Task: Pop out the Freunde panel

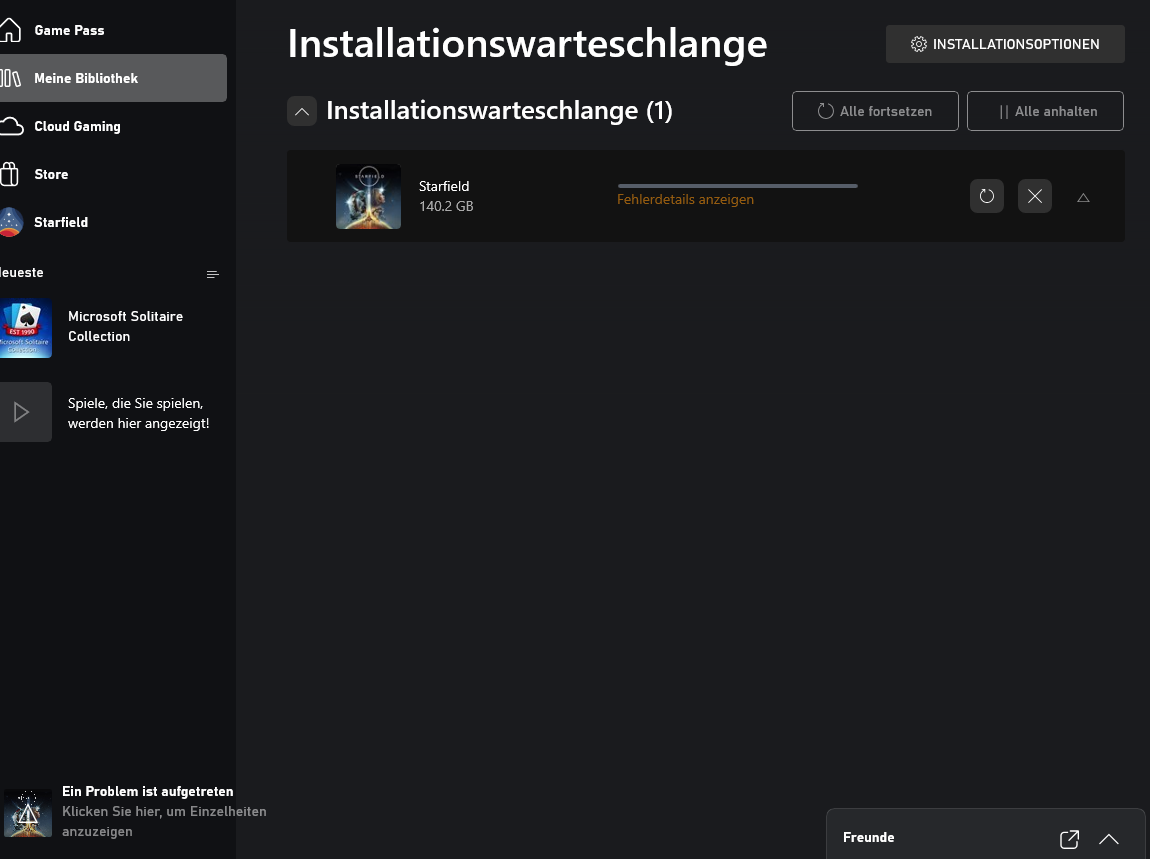Action: click(1069, 838)
